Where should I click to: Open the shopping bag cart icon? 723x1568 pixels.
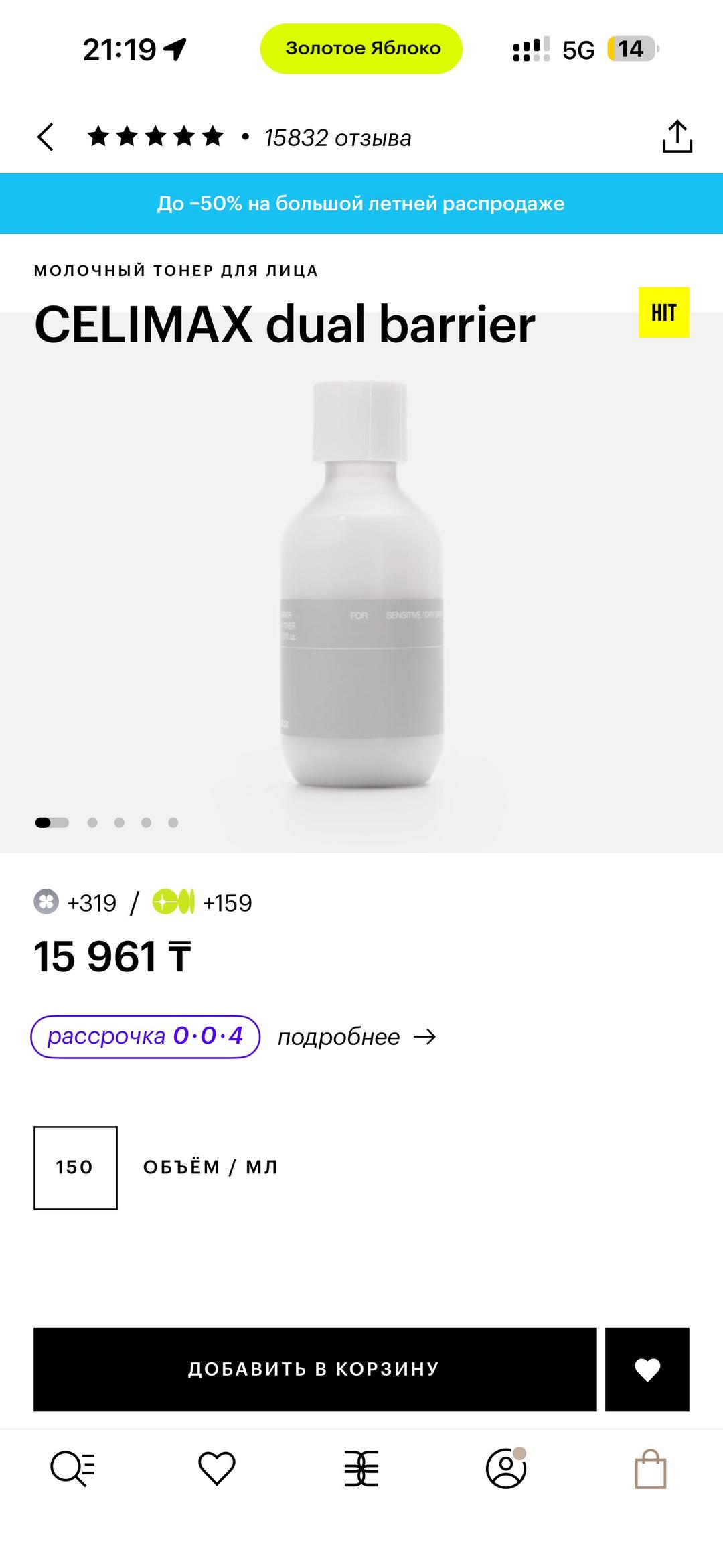650,1469
